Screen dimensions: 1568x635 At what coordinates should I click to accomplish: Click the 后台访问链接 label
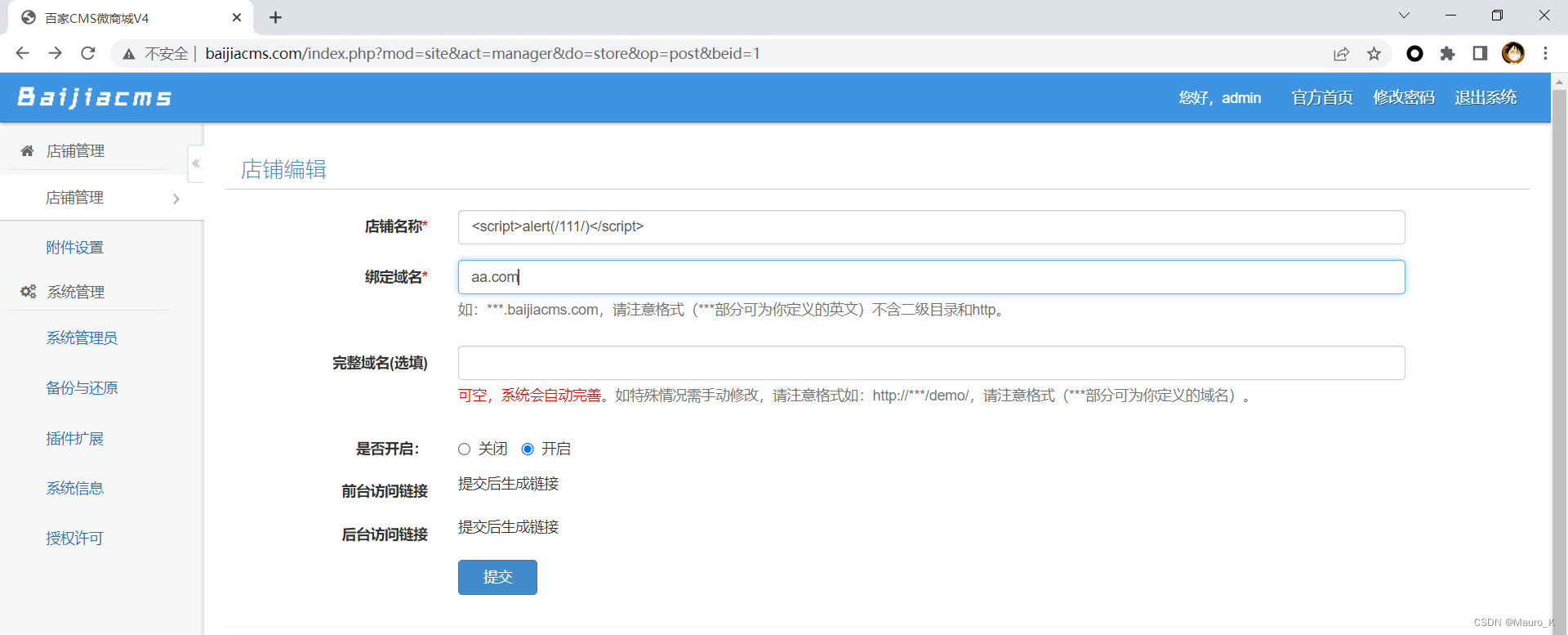[385, 534]
